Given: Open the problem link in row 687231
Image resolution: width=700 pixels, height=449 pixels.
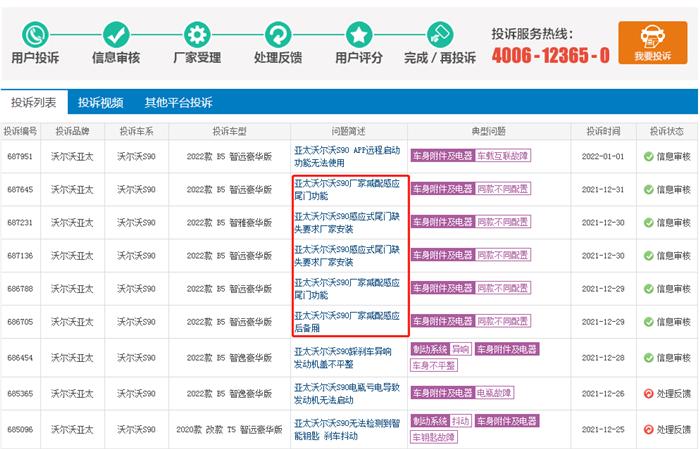Looking at the screenshot, I should 347,223.
